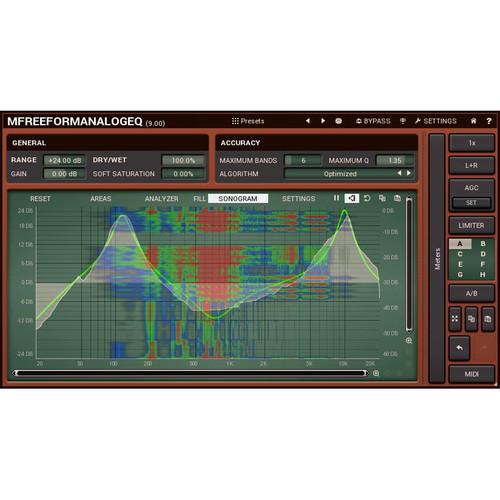Toggle the highlighted arrow-box icon in graph toolbar
Viewport: 500px width, 500px height.
(352, 198)
